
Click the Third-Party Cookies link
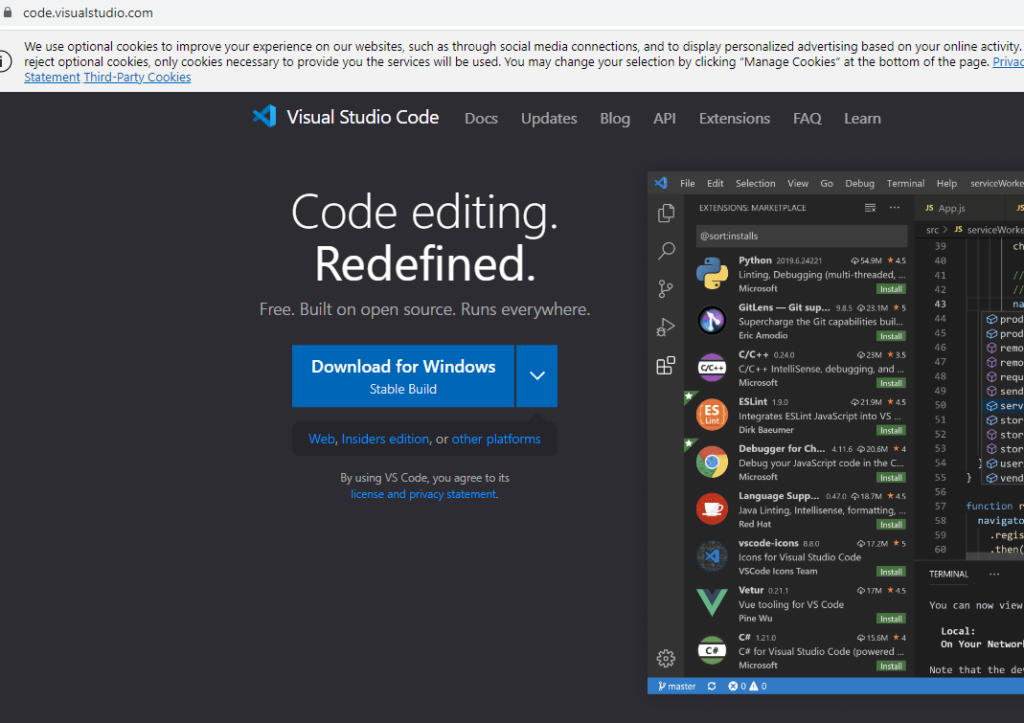click(137, 77)
